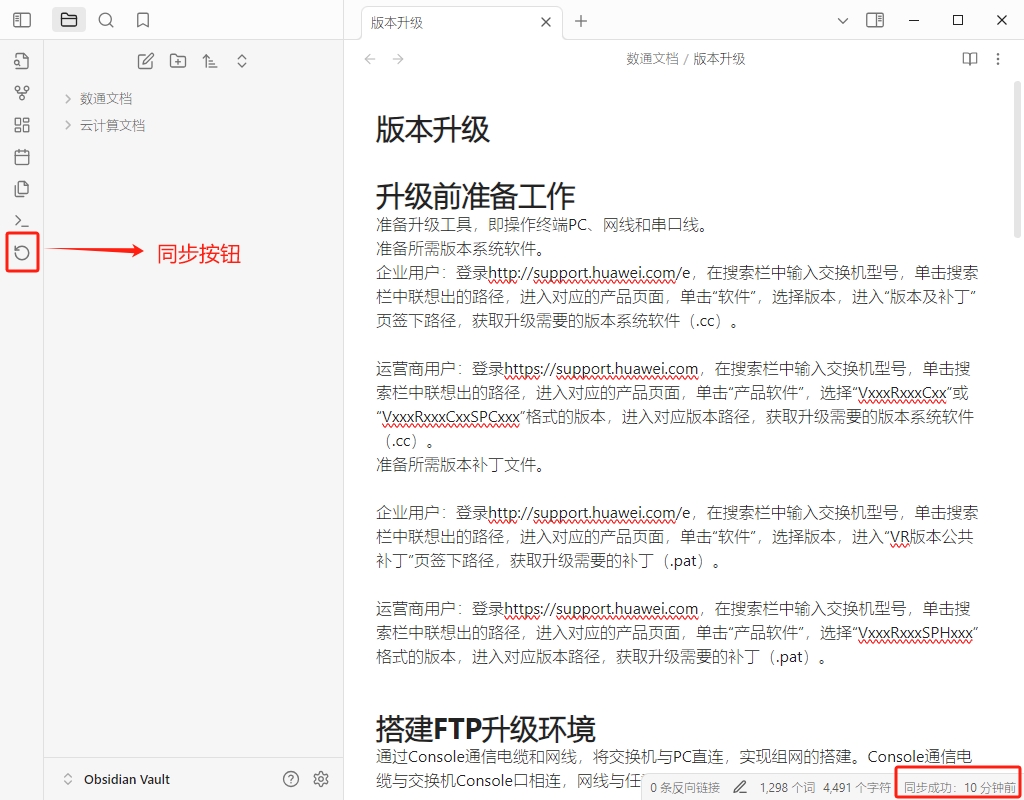The height and width of the screenshot is (800, 1024).
Task: Open graph view from the ribbon
Action: [22, 93]
